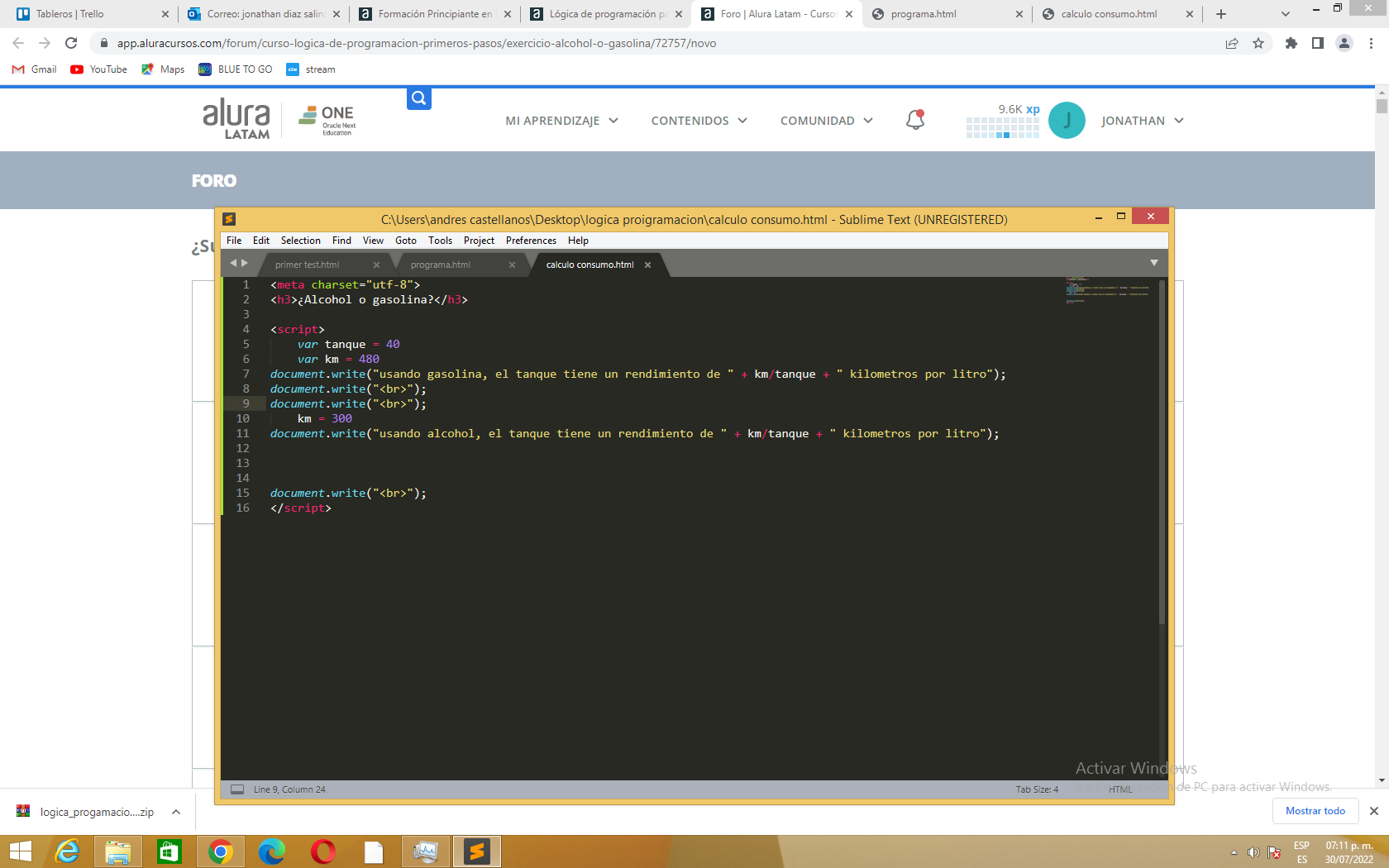Open the Find menu in Sublime Text
This screenshot has height=868, width=1389.
coord(341,241)
